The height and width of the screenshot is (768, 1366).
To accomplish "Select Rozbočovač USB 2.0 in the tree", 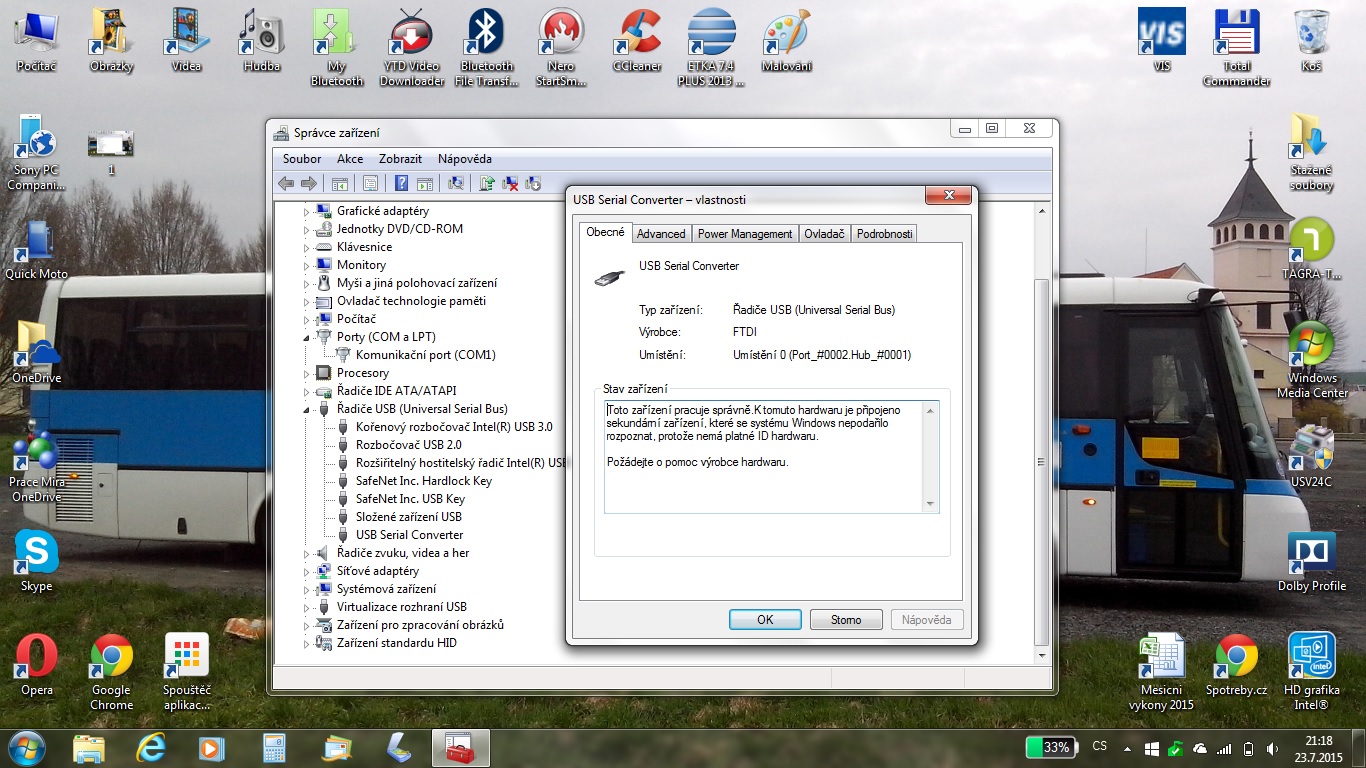I will point(409,445).
